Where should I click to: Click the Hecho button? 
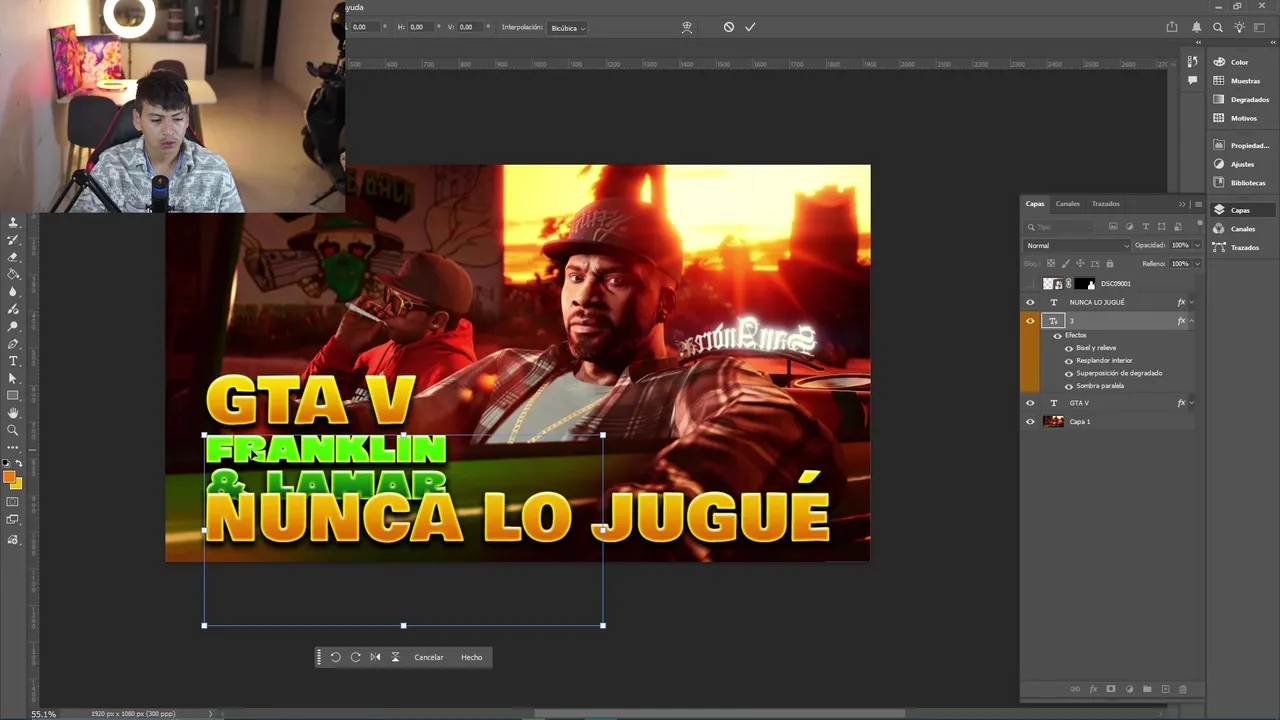coord(472,657)
